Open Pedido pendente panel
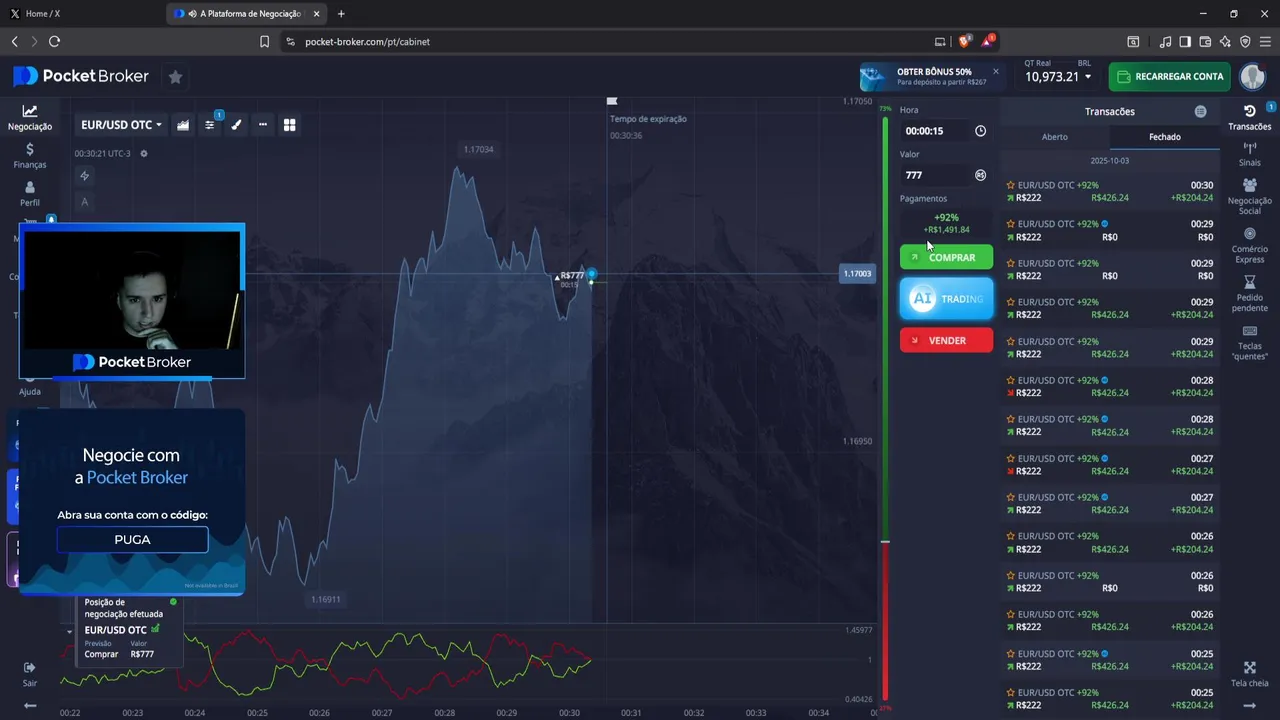1280x720 pixels. click(1249, 294)
